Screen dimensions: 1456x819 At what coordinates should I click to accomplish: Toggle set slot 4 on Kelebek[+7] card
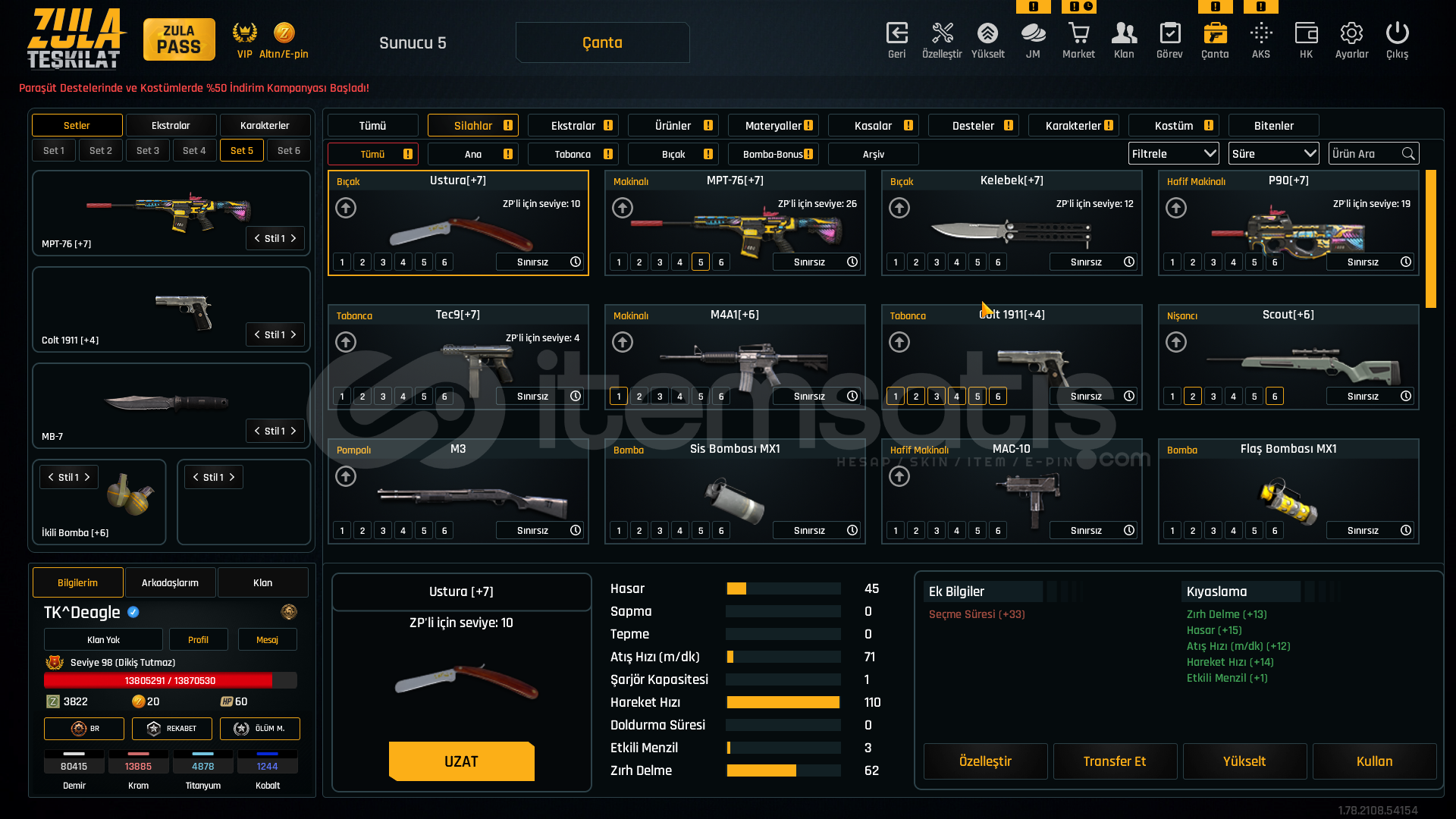coord(957,262)
